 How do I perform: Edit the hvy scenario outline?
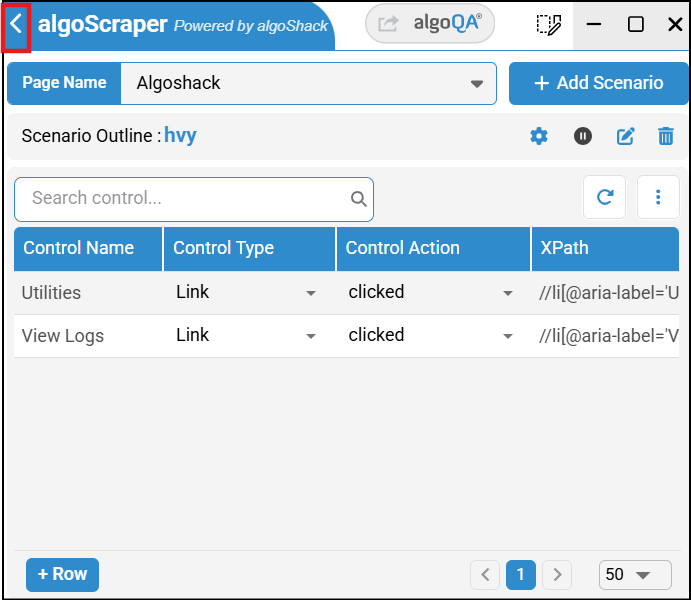coord(626,136)
